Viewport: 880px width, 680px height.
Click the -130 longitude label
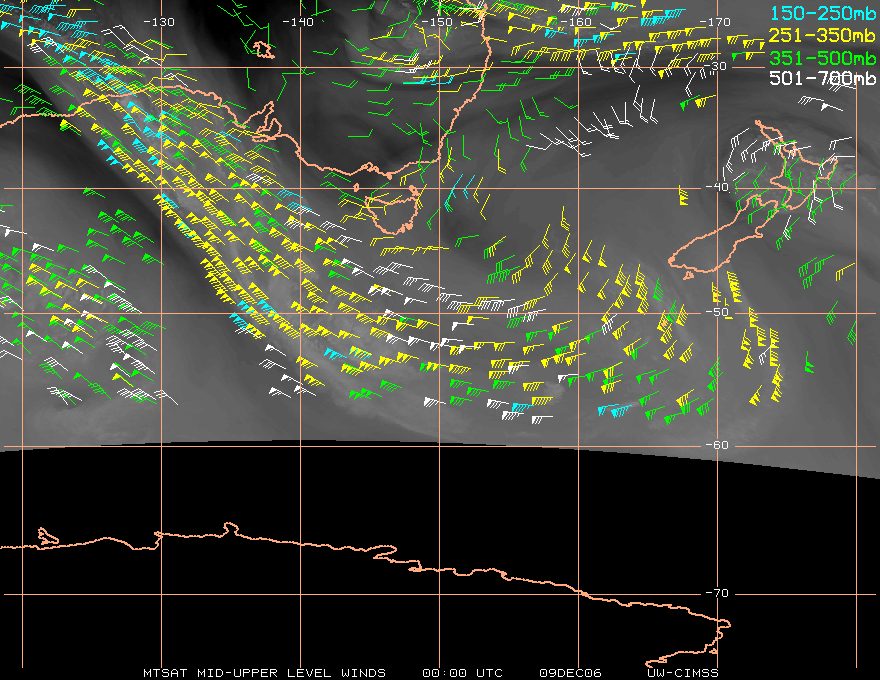tap(159, 22)
